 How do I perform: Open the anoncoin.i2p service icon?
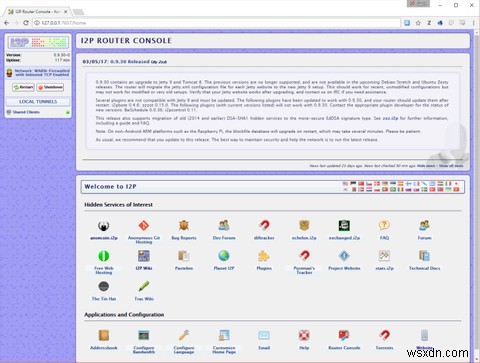(104, 226)
